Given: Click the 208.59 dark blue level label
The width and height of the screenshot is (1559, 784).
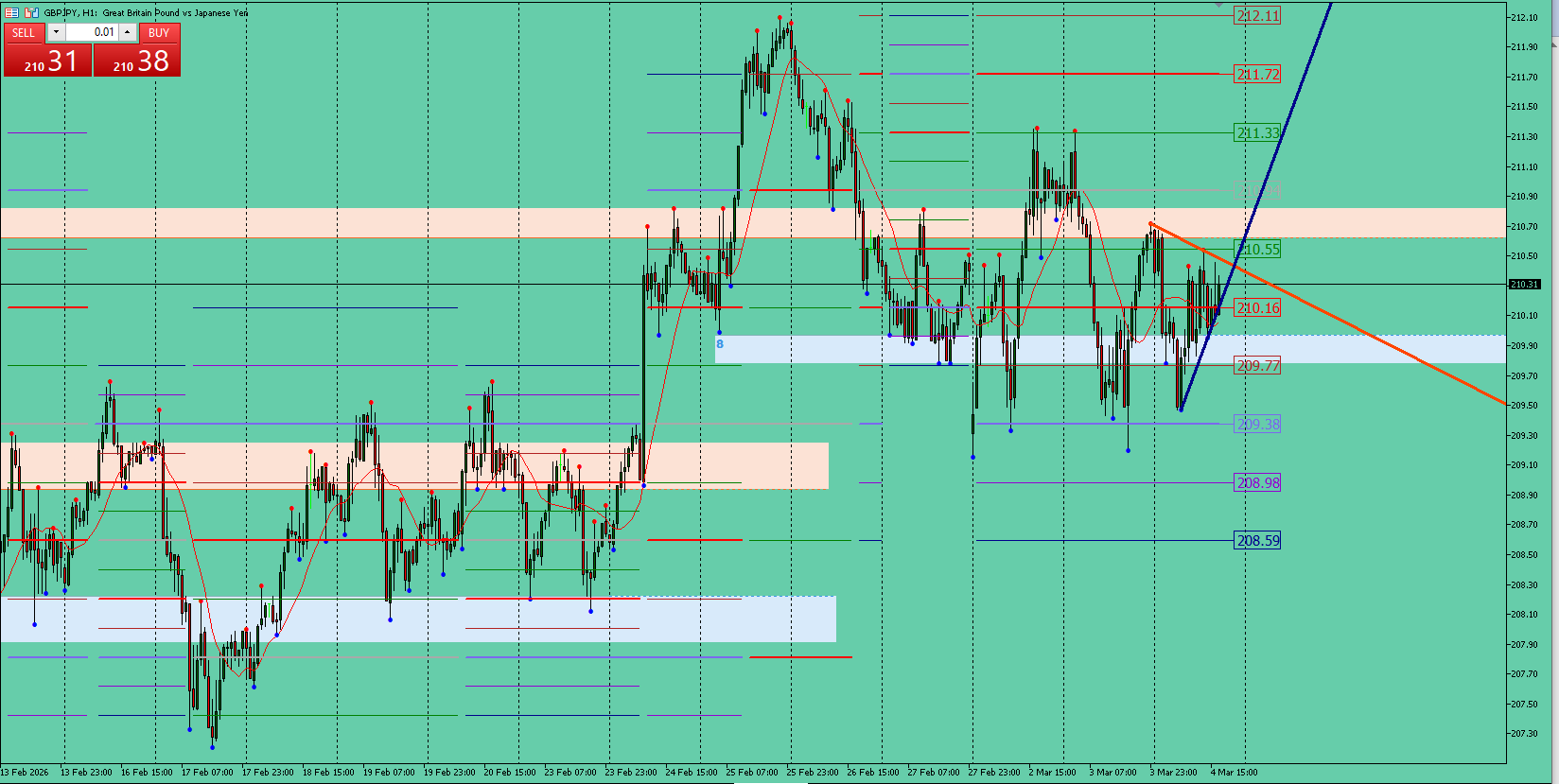Looking at the screenshot, I should tap(1257, 541).
